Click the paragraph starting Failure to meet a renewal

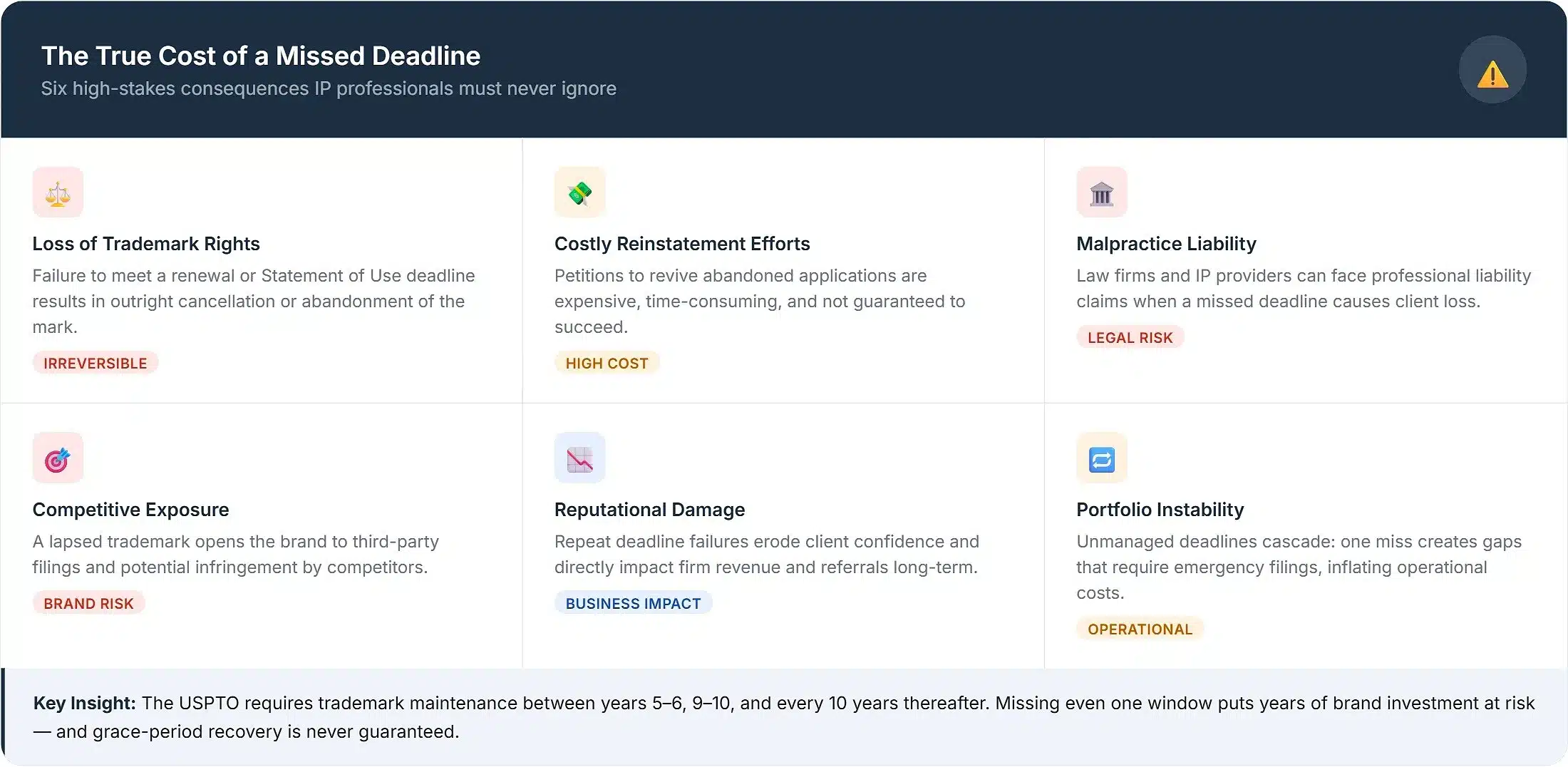point(254,302)
